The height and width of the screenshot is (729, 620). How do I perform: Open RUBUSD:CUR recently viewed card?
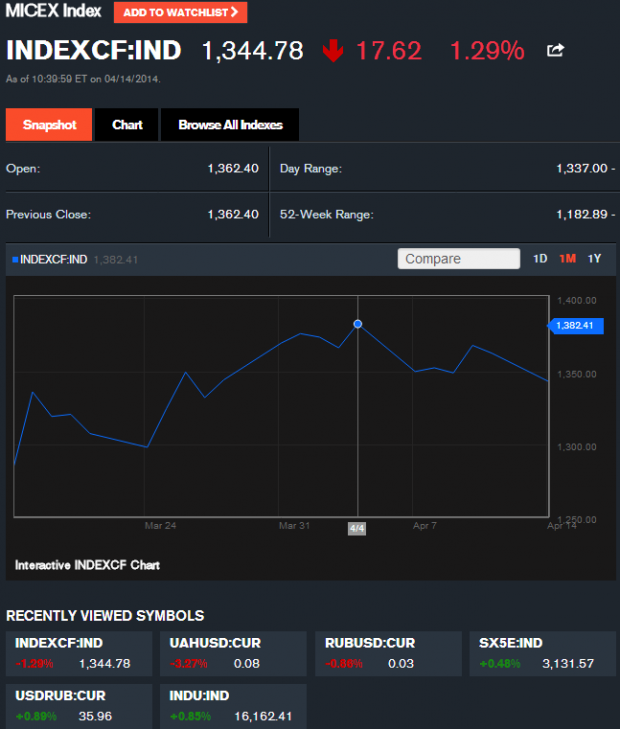click(389, 653)
